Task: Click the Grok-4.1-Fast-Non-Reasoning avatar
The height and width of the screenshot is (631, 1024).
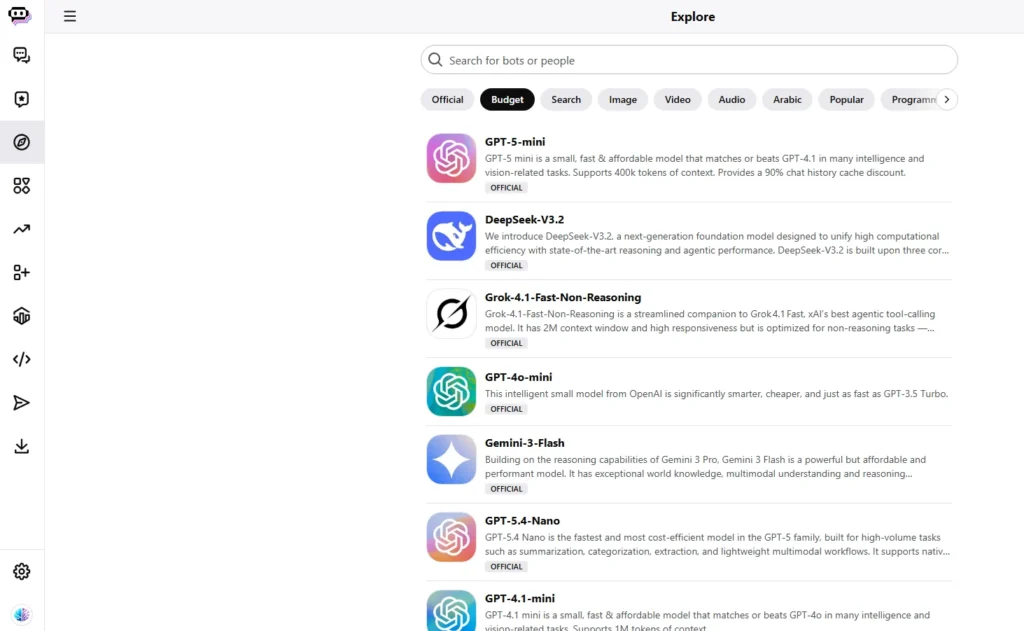Action: click(x=451, y=314)
